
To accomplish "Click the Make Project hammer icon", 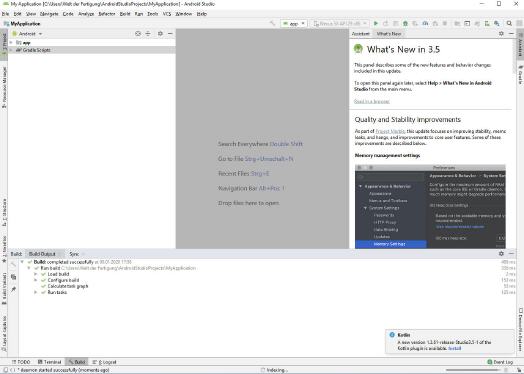I will pos(272,23).
